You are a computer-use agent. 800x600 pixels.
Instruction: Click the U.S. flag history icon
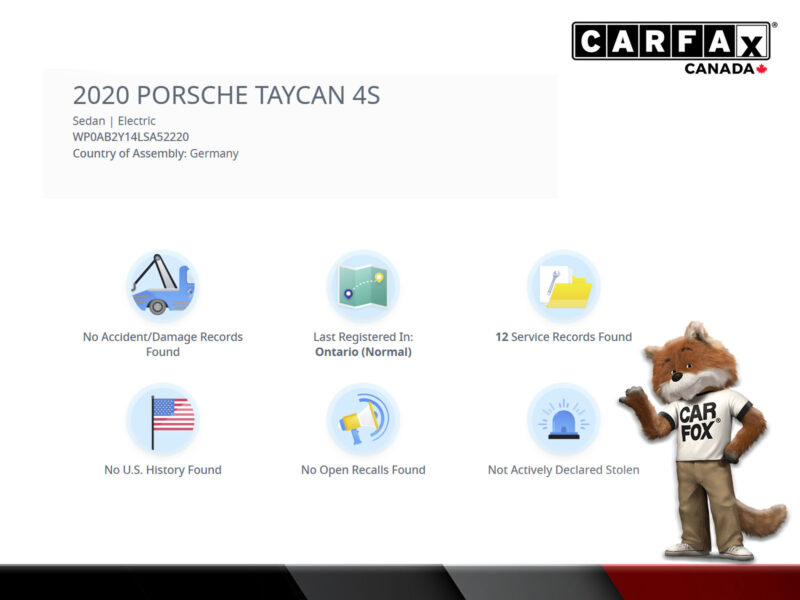coord(163,419)
